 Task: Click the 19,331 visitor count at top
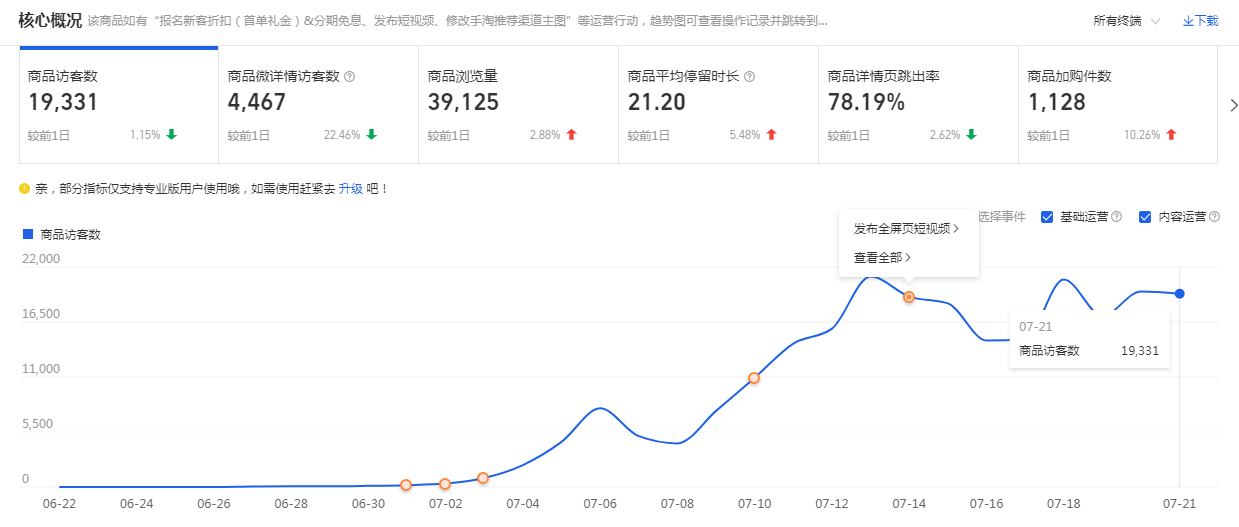[63, 102]
